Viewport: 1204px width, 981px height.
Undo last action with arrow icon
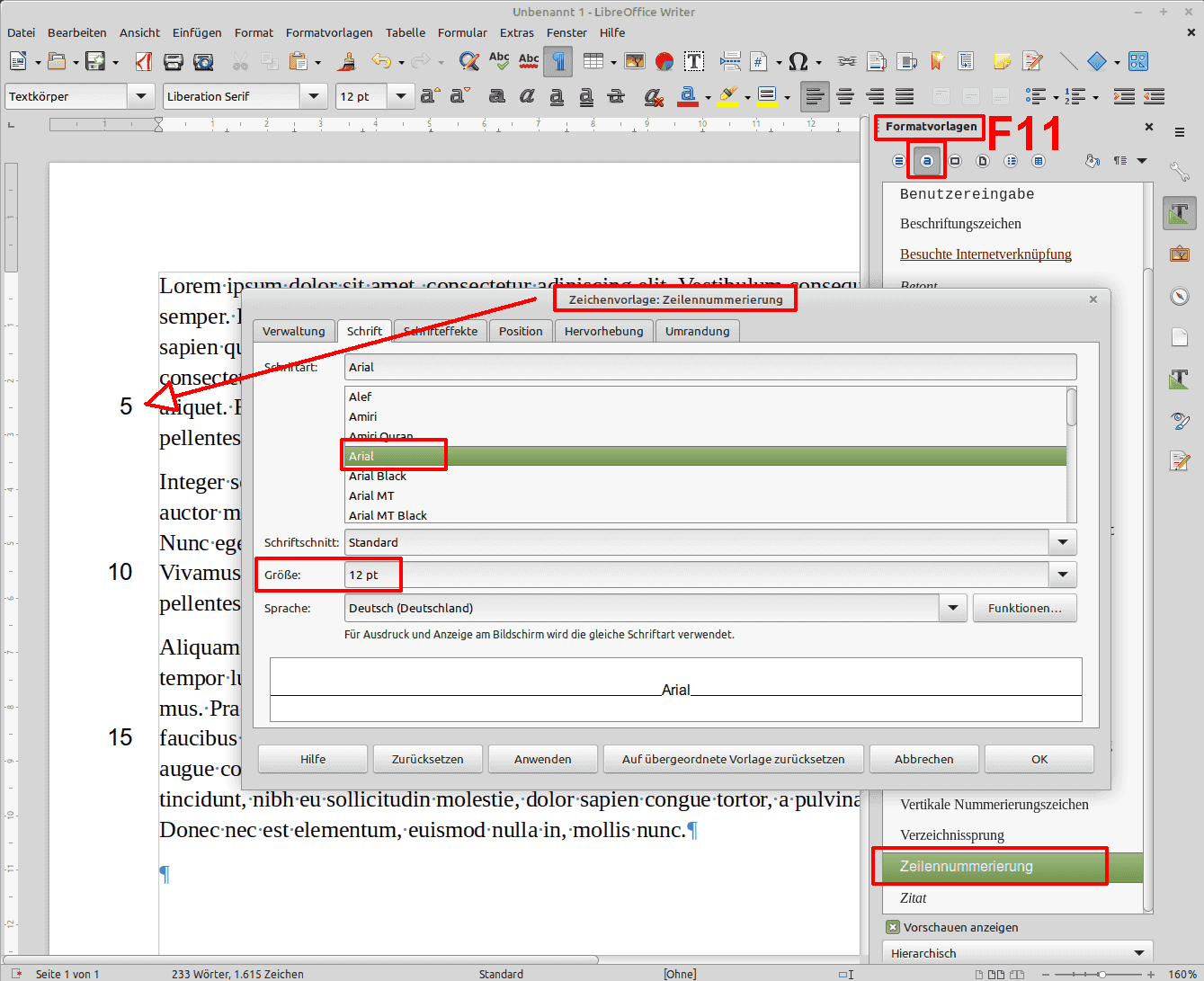pos(381,61)
